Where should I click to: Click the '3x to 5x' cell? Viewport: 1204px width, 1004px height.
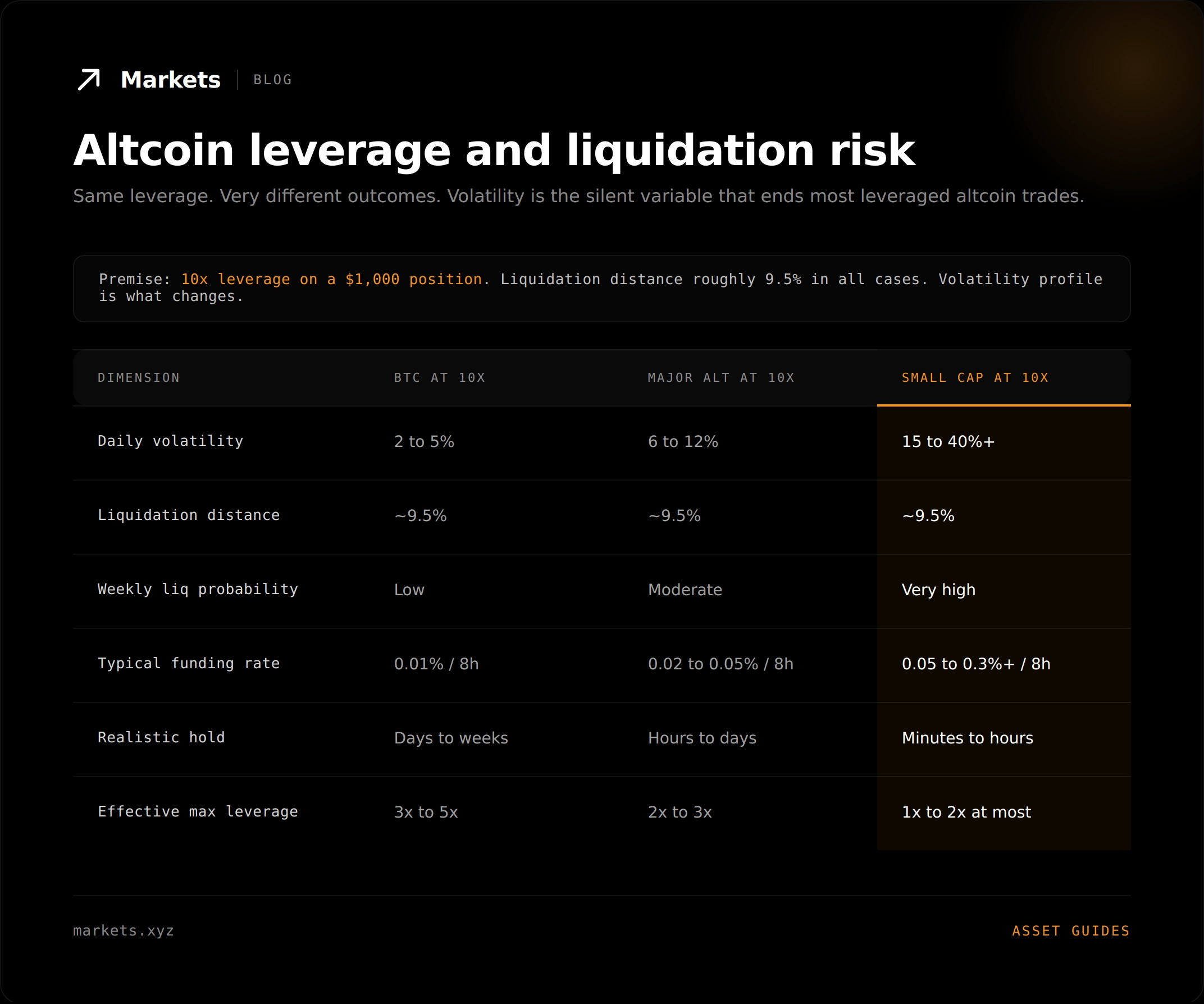pos(426,812)
